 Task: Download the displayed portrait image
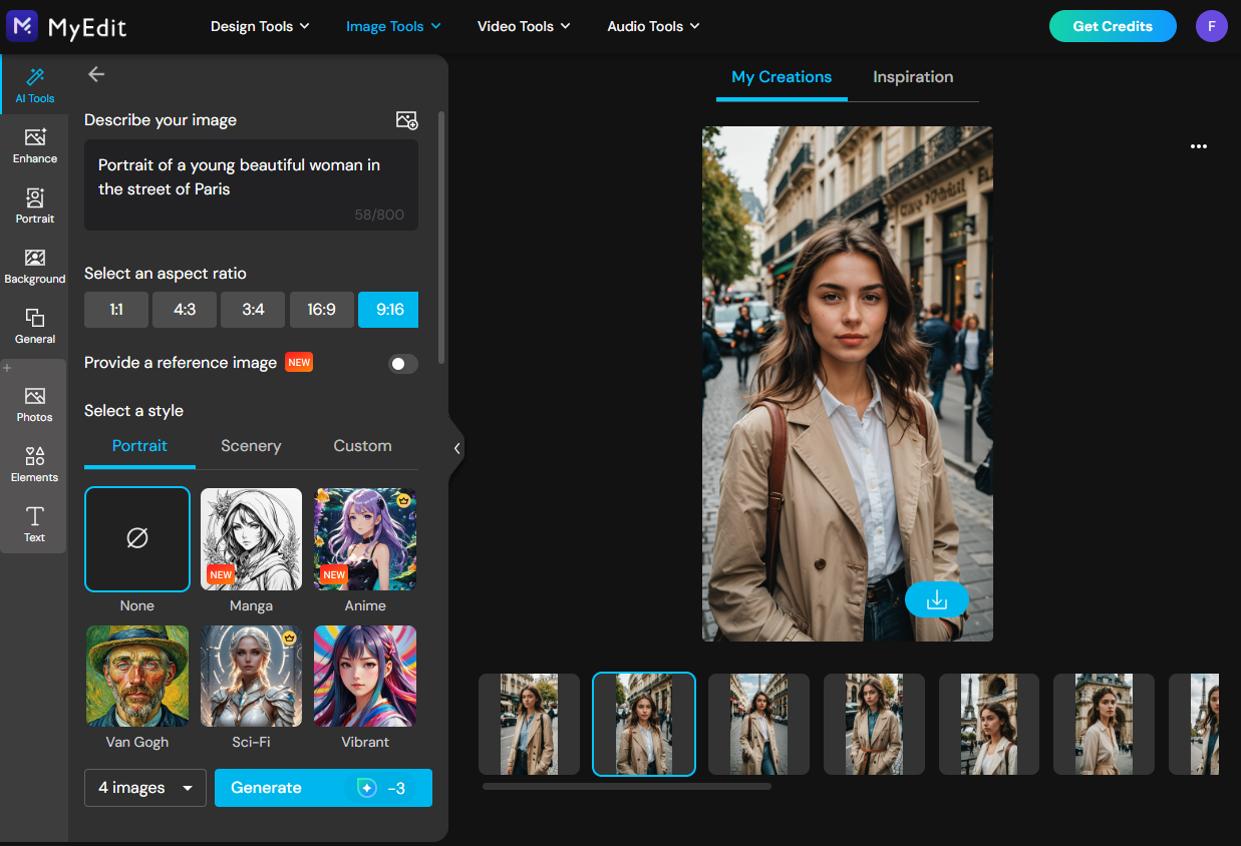coord(936,600)
